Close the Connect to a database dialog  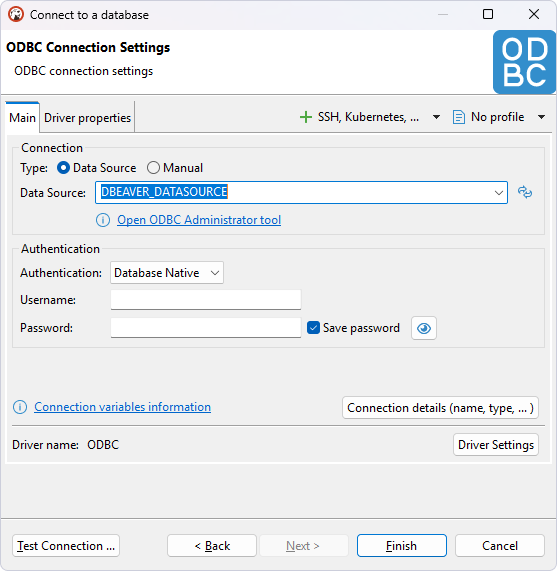coord(534,15)
